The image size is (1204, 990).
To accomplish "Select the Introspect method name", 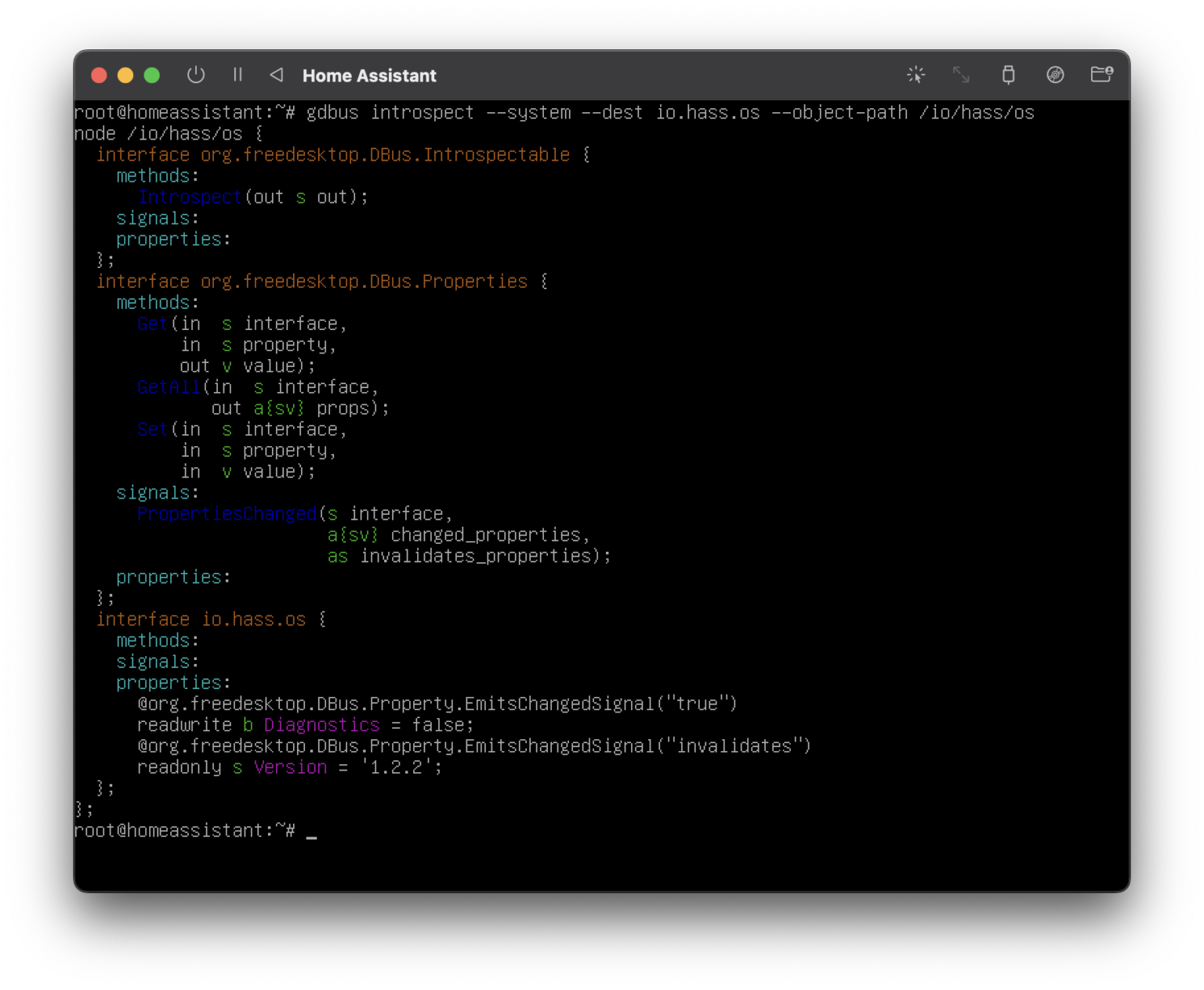I will pyautogui.click(x=190, y=197).
